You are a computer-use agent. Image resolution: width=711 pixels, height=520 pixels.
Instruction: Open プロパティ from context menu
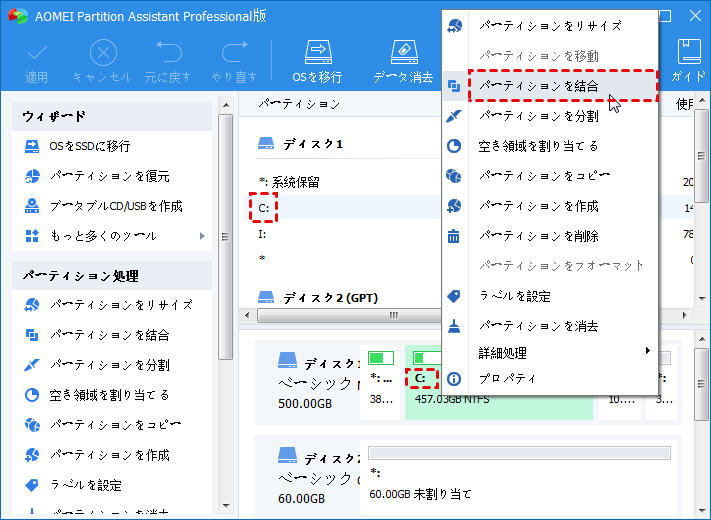(x=550, y=379)
